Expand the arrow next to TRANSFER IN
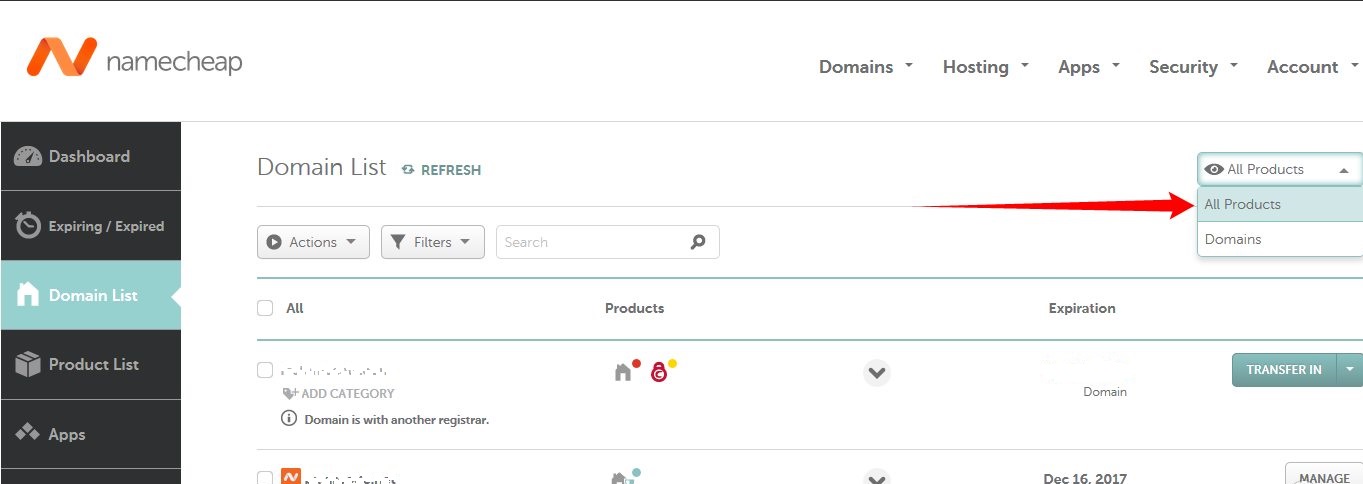The image size is (1363, 484). coord(1351,370)
